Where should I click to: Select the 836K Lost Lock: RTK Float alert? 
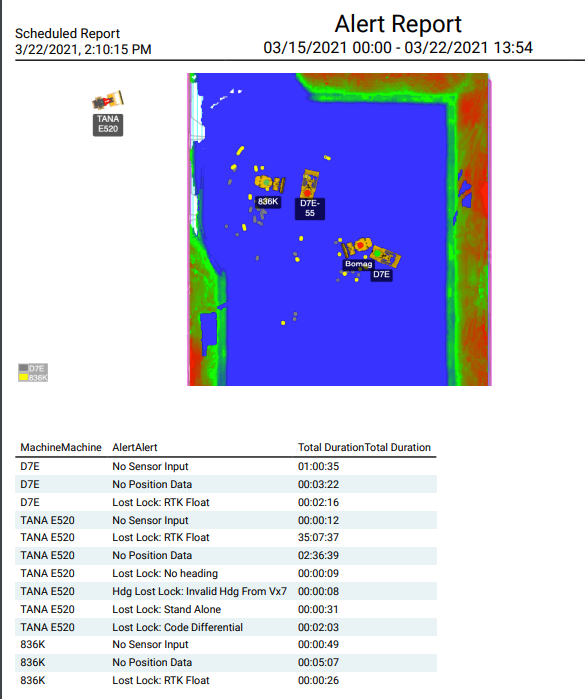[161, 680]
